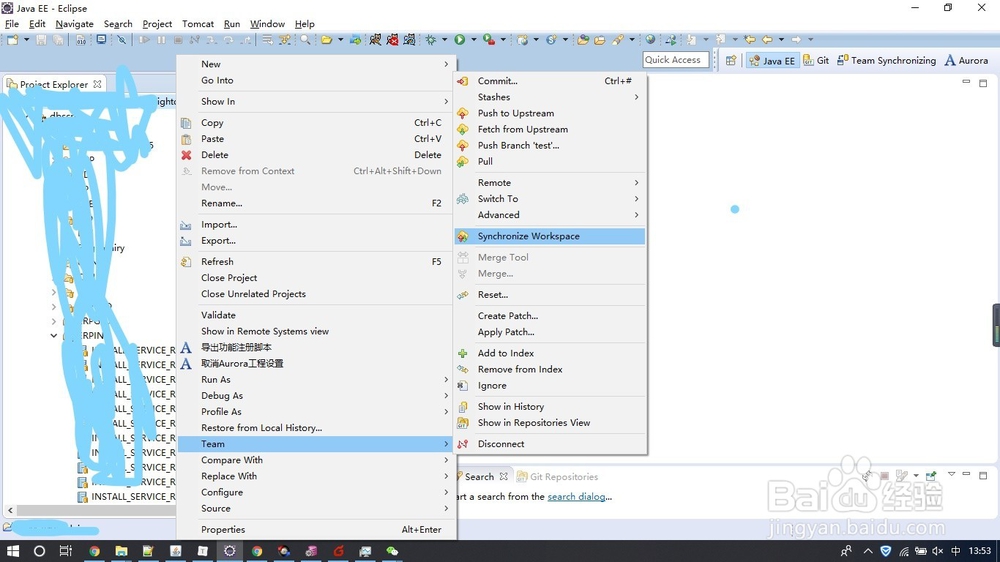Maximize the bottom Search panel
1000x562 pixels.
pos(983,475)
